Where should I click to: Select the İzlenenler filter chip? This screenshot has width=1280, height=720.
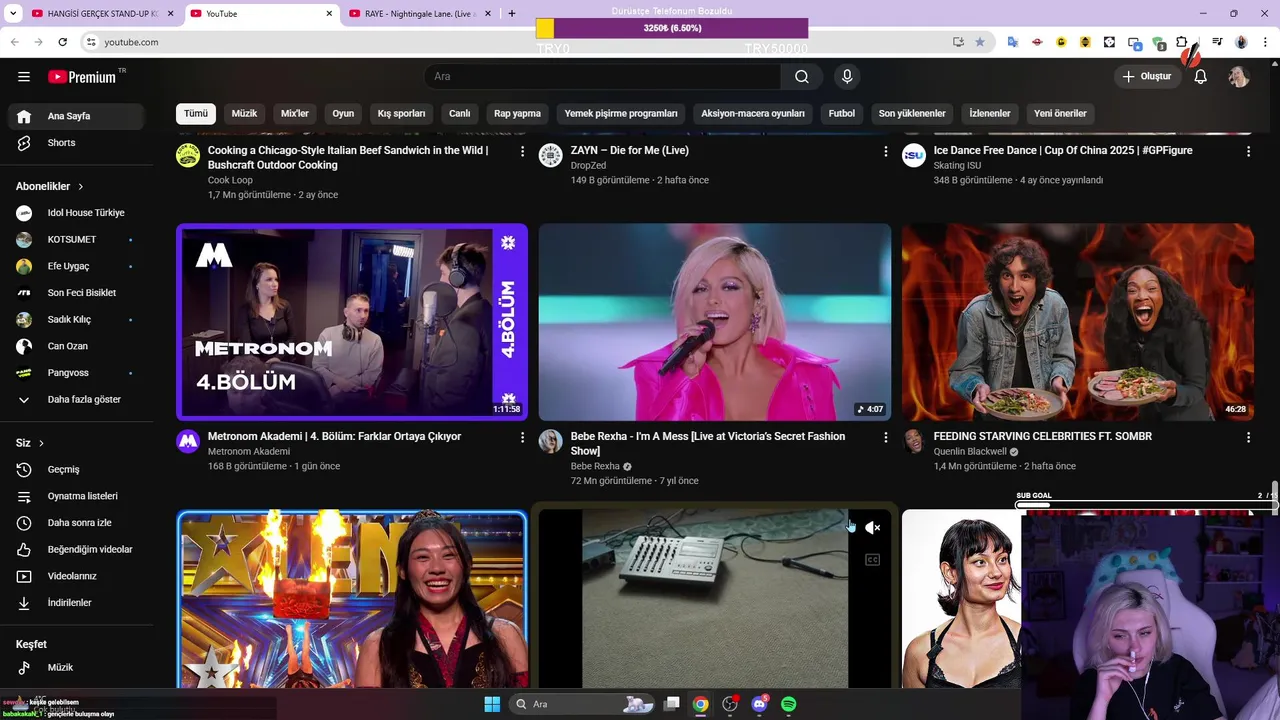[990, 113]
